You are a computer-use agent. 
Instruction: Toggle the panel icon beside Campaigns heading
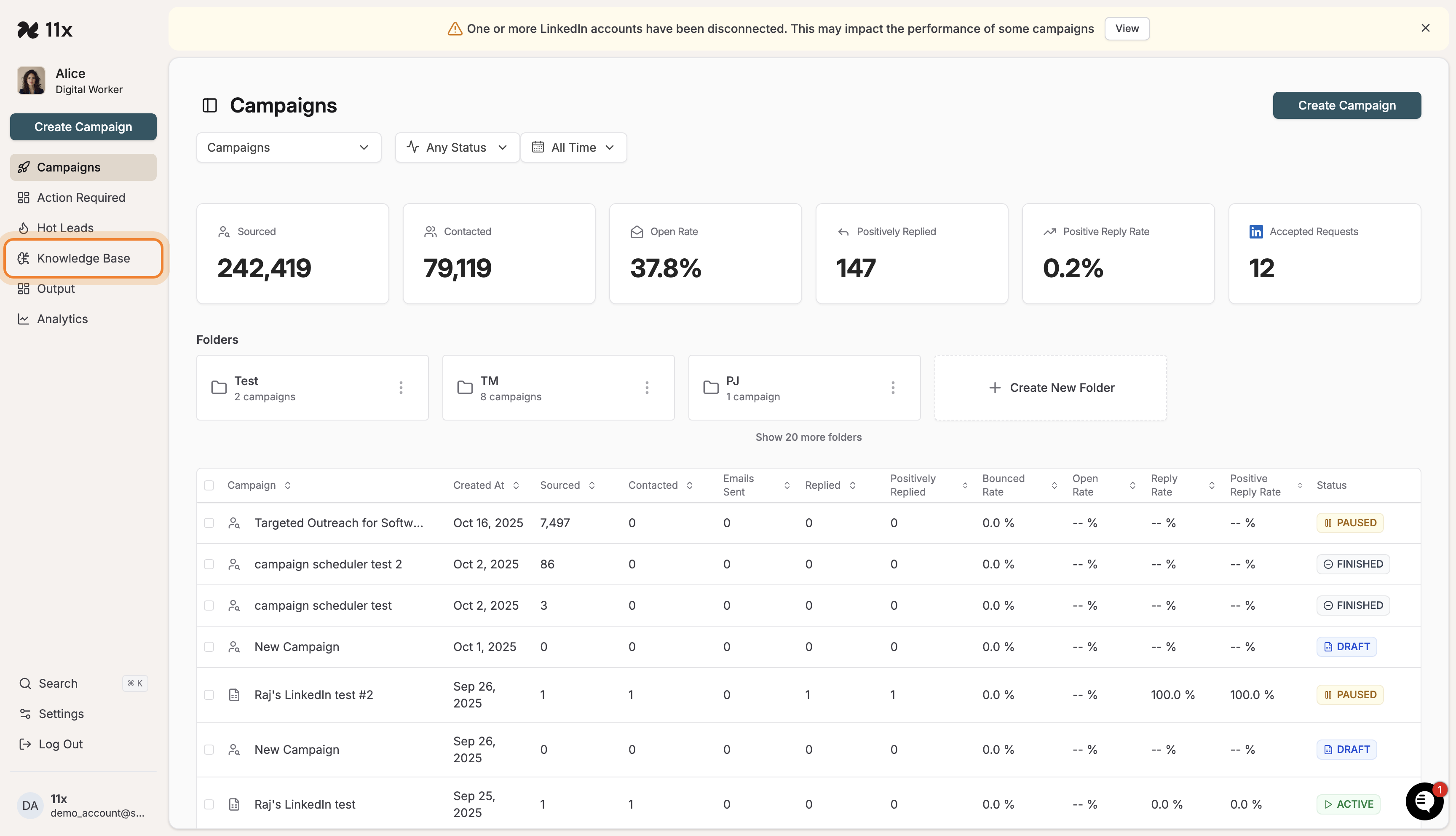point(209,105)
